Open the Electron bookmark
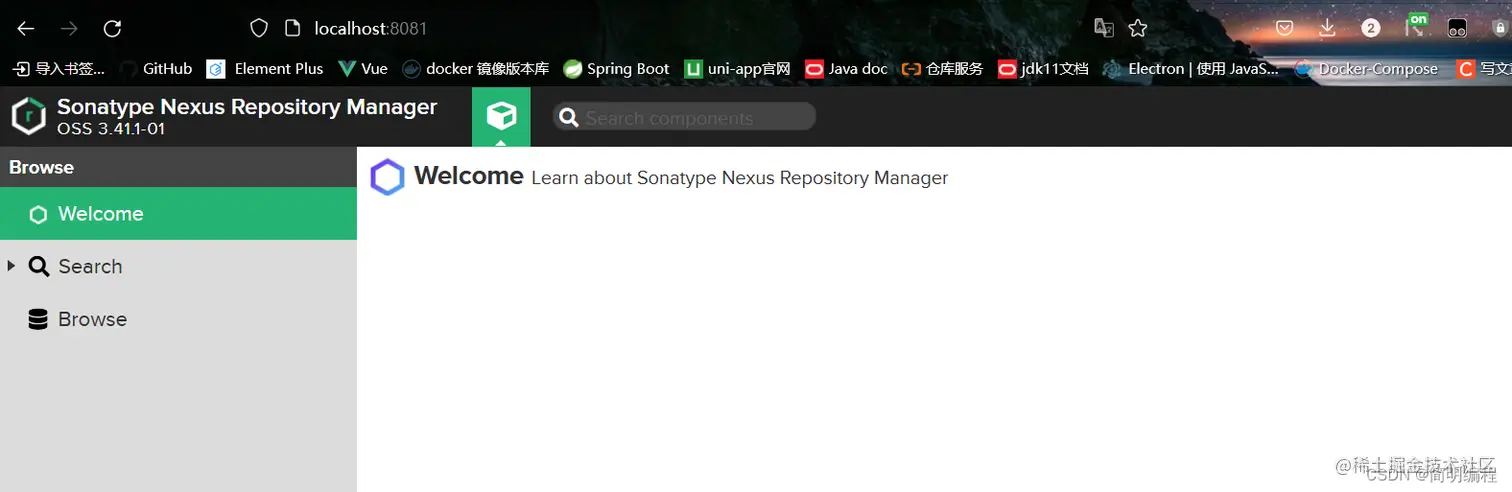The image size is (1512, 492). 1190,69
